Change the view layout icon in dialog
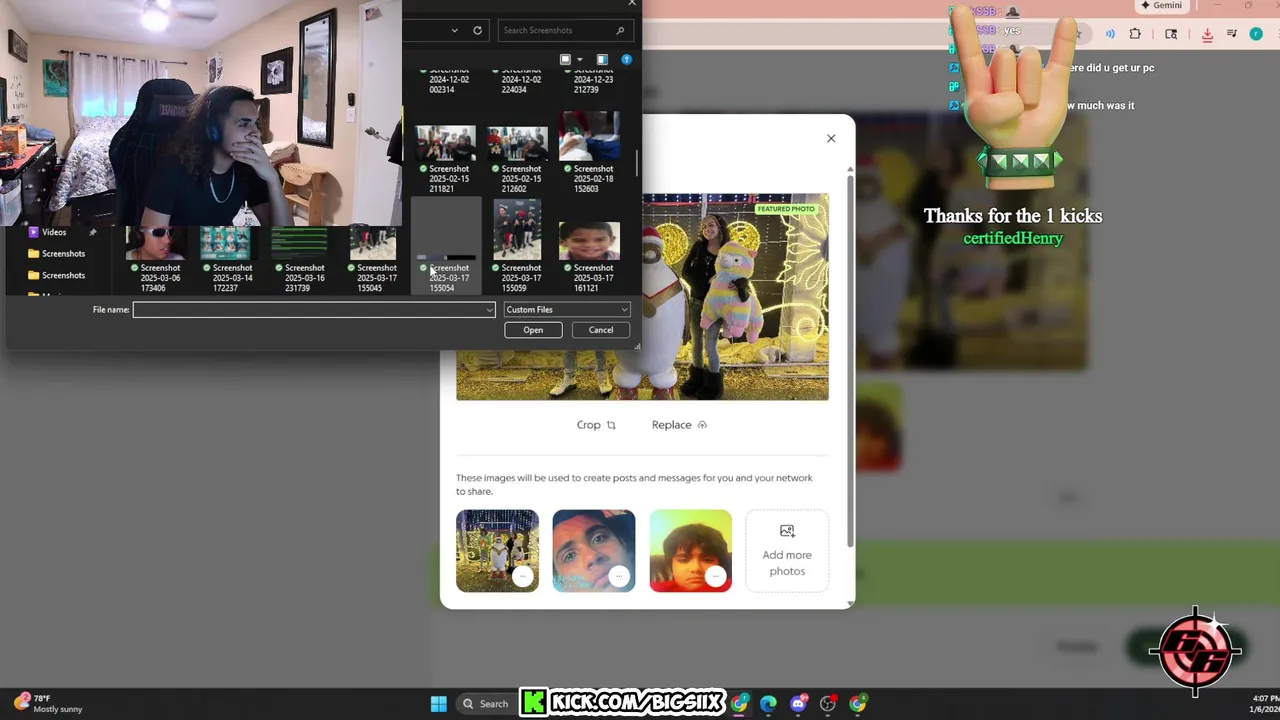Screen dimensions: 1280x720 coord(565,60)
